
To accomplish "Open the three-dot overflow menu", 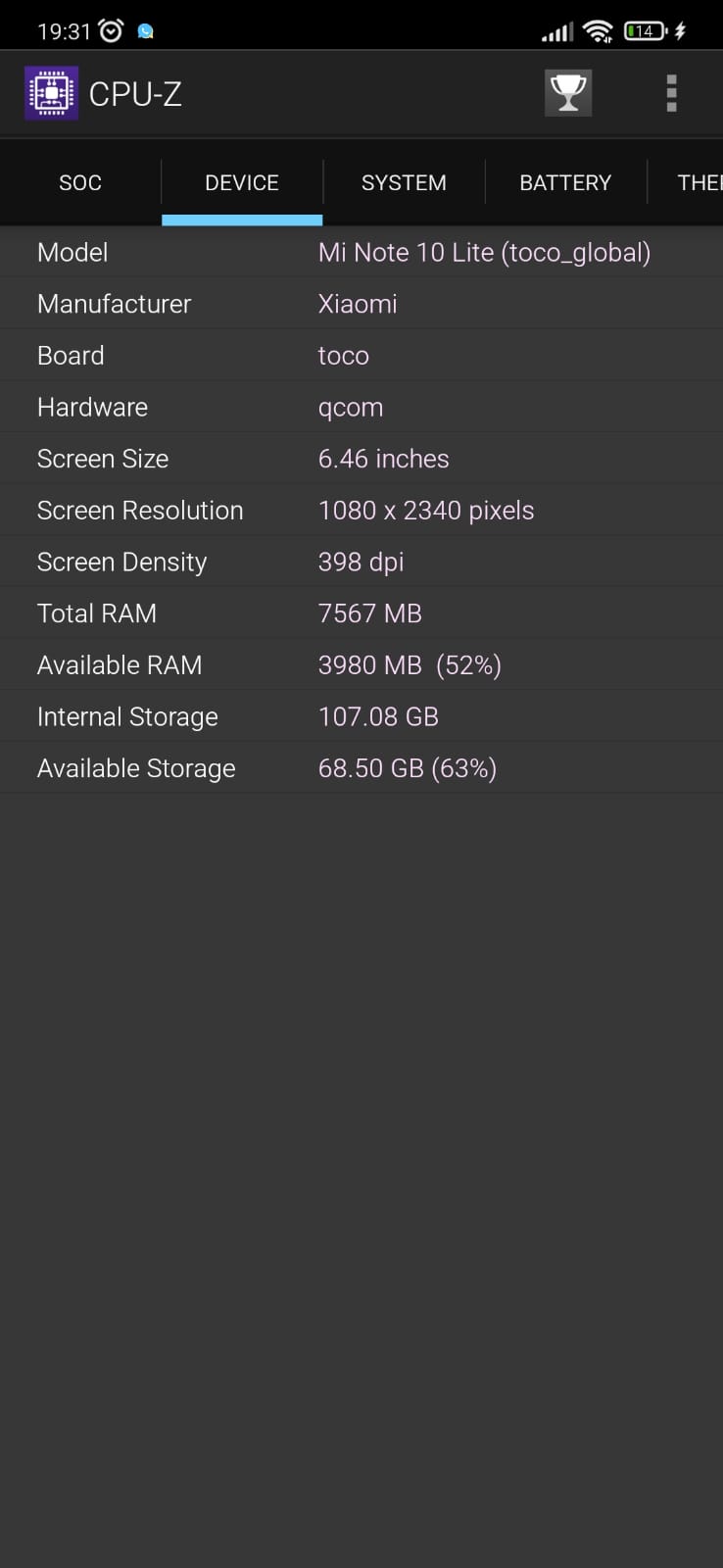I will point(671,93).
